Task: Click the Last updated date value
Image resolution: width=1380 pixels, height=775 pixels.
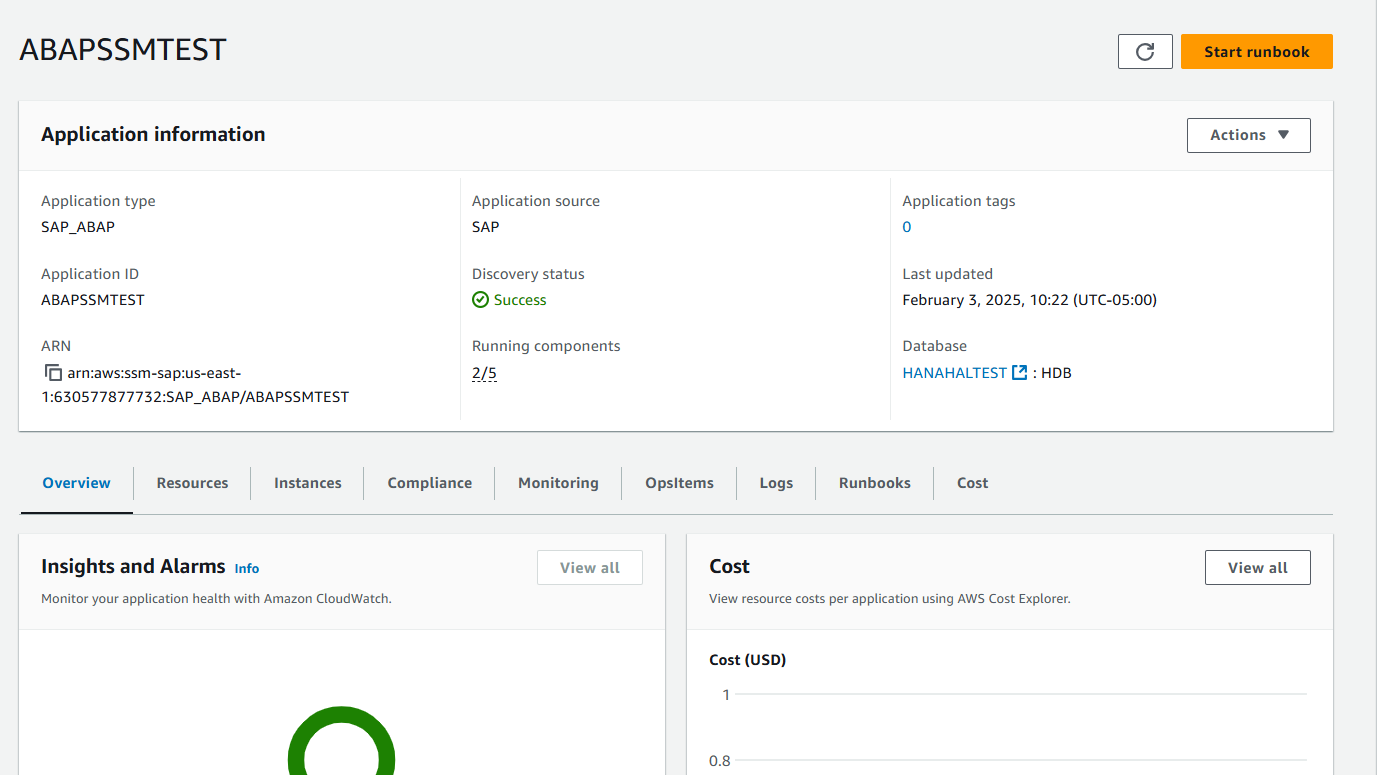Action: pyautogui.click(x=1029, y=300)
